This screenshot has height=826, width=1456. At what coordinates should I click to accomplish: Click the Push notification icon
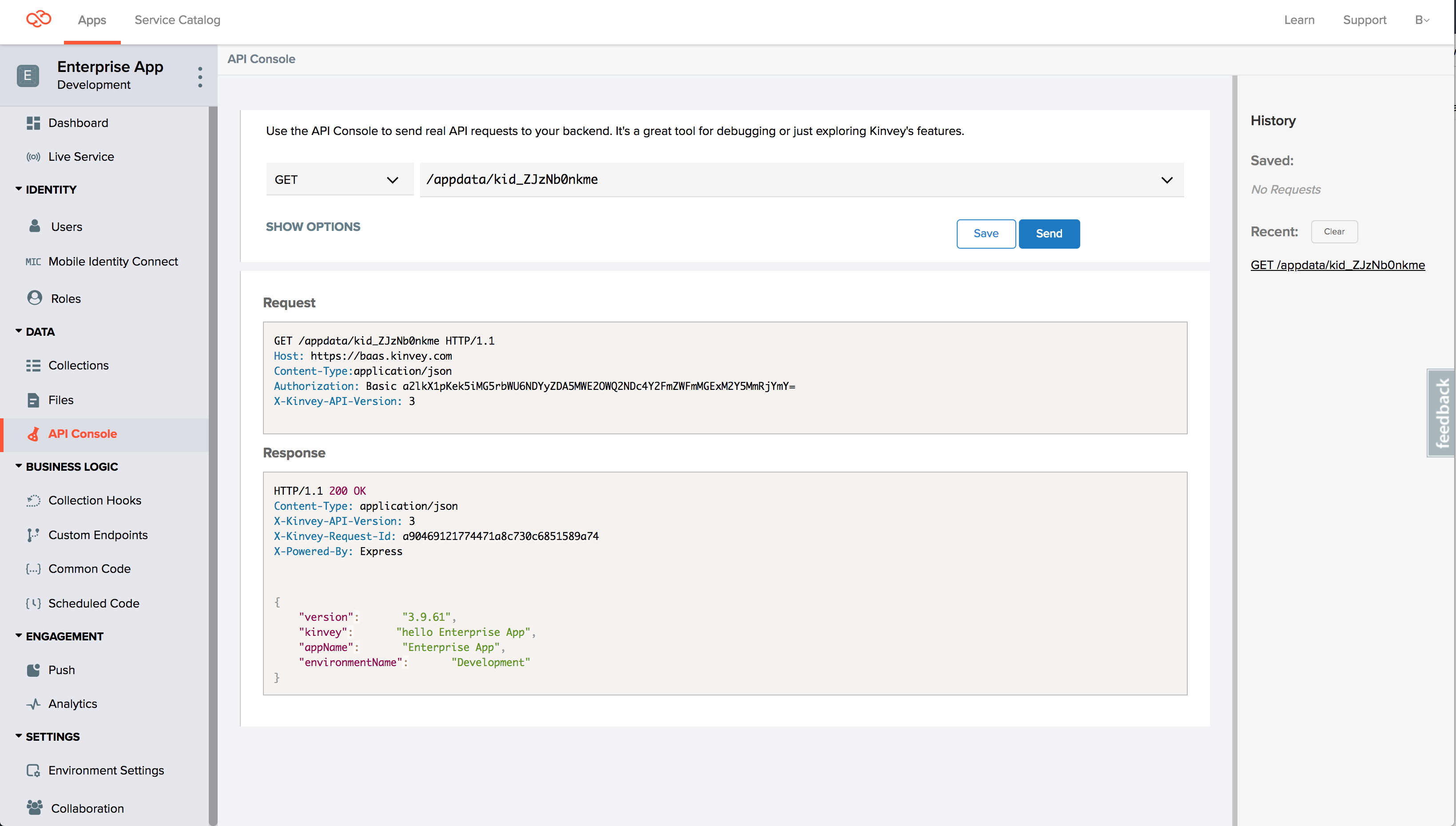tap(33, 670)
